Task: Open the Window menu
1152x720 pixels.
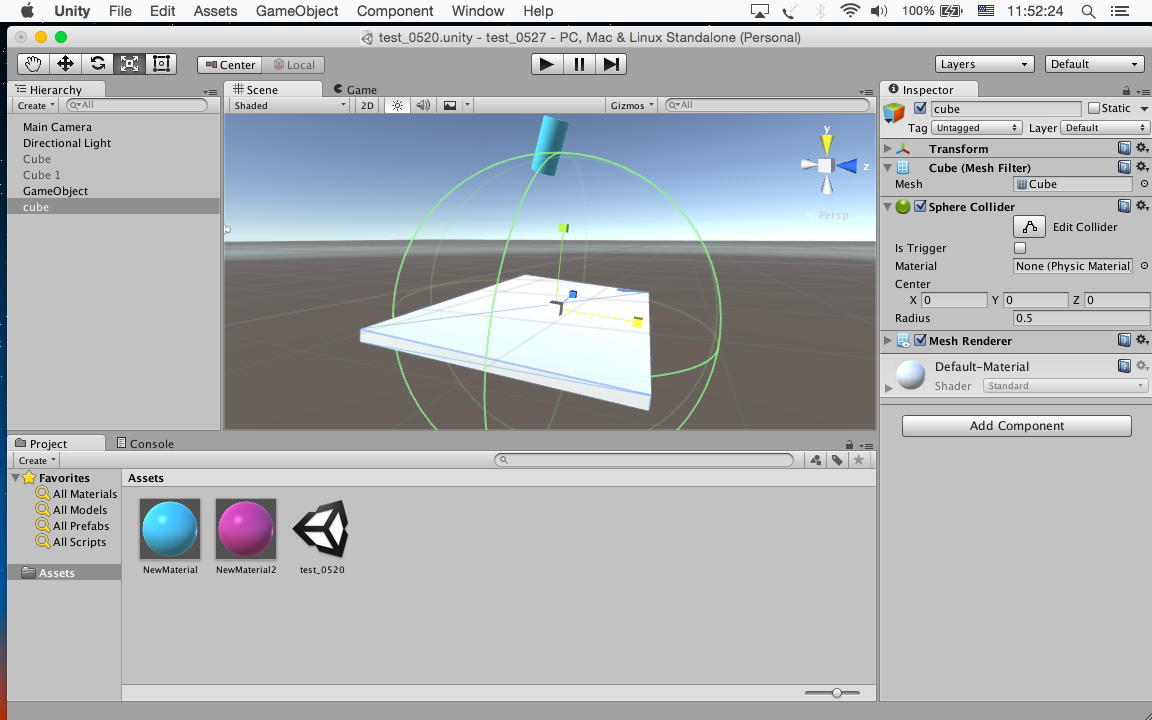Action: [x=478, y=11]
